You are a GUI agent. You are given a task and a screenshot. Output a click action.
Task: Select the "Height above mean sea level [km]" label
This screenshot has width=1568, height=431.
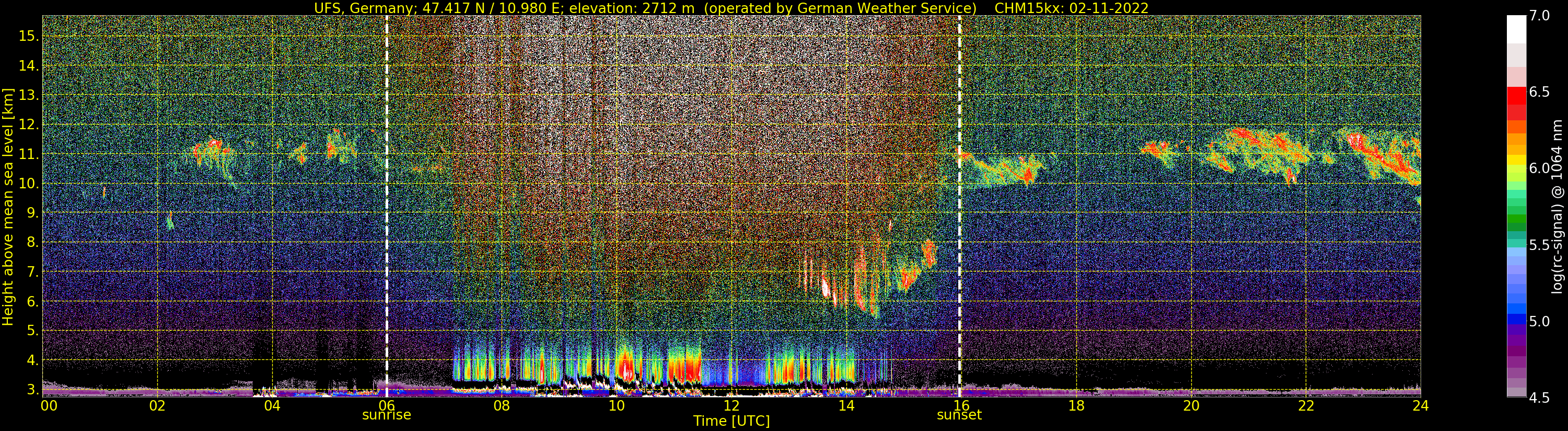tap(8, 207)
